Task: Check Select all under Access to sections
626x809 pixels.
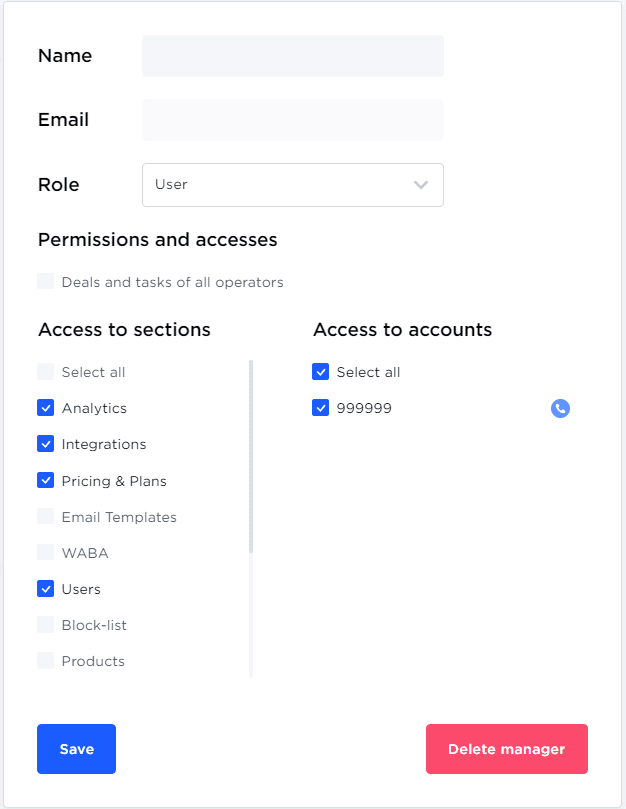Action: point(46,372)
